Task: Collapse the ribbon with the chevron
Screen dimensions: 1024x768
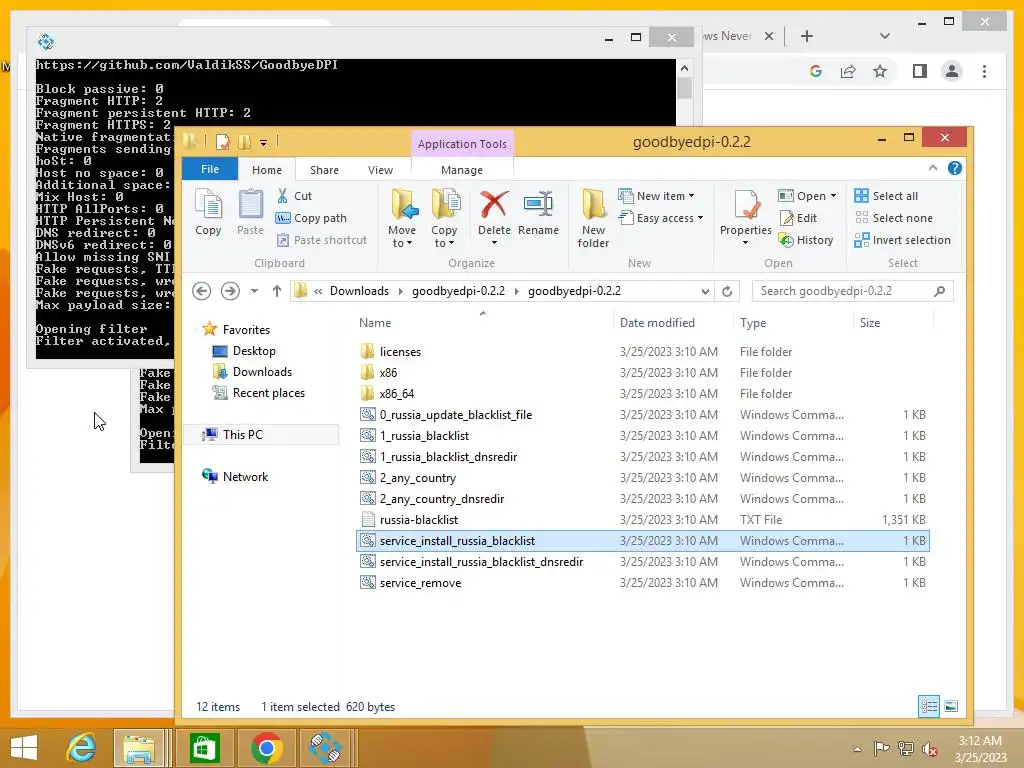Action: [933, 168]
